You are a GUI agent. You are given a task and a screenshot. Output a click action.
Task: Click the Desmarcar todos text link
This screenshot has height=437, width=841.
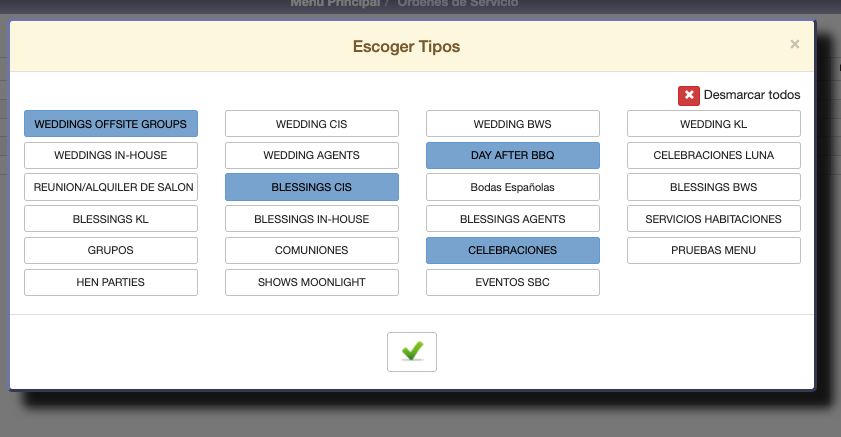click(752, 95)
